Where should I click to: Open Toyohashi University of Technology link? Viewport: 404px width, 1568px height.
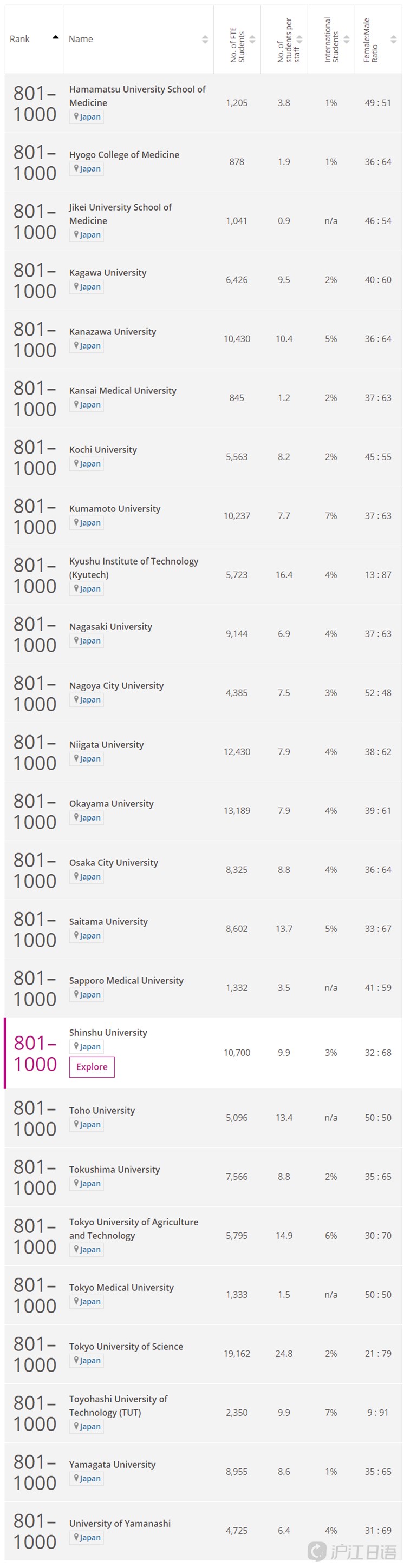[x=118, y=1406]
